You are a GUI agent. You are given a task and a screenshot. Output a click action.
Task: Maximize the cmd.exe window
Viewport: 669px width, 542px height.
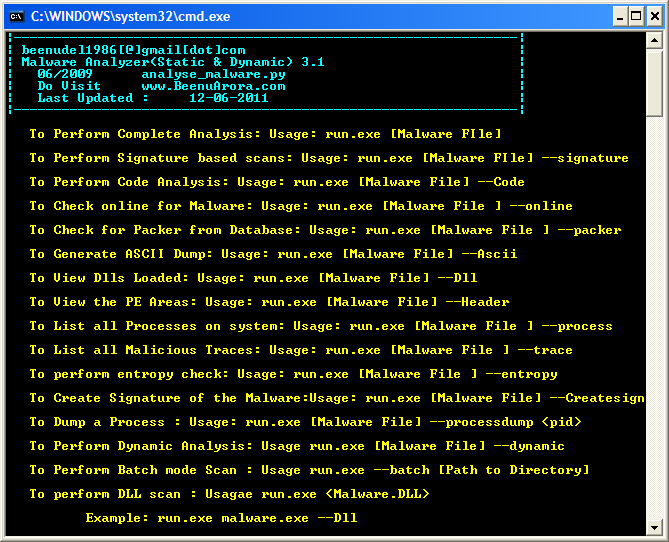[636, 17]
